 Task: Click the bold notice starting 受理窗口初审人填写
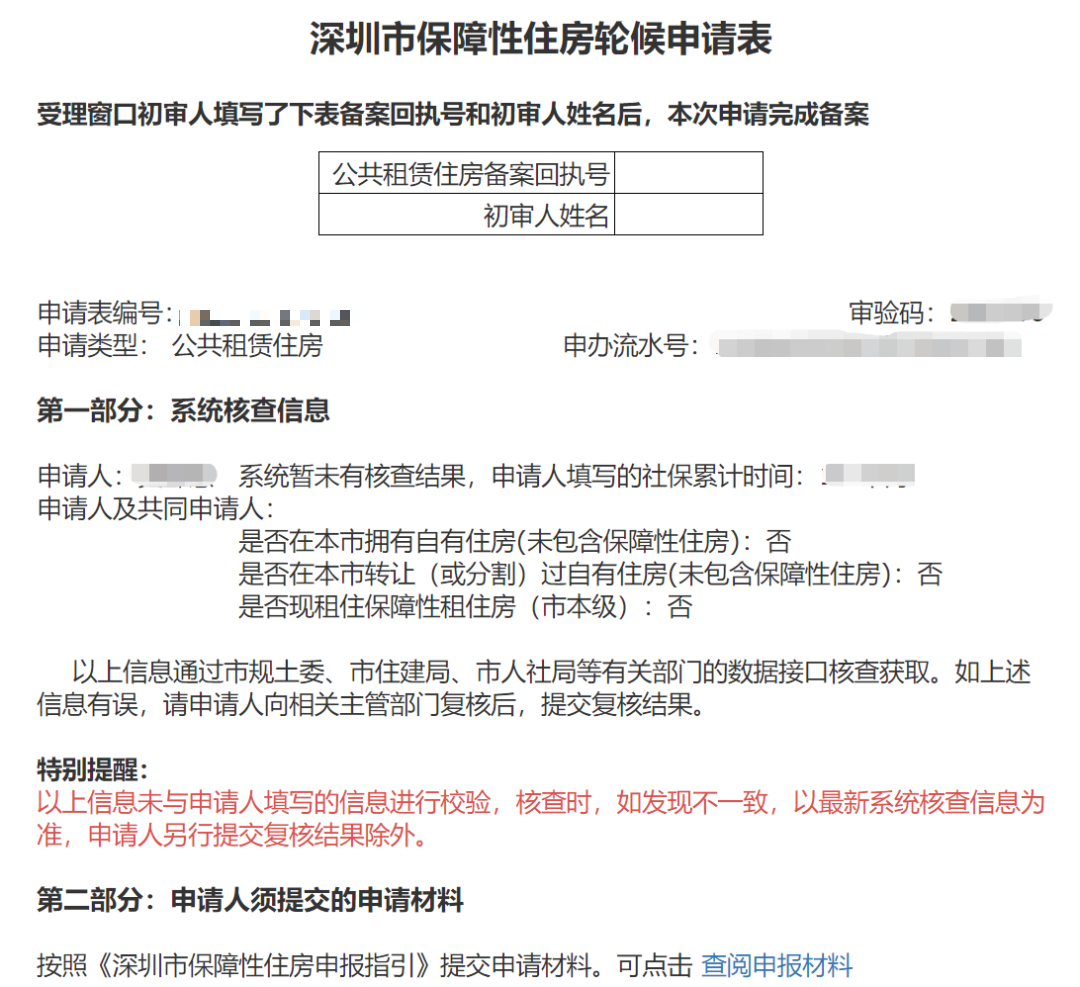click(453, 114)
